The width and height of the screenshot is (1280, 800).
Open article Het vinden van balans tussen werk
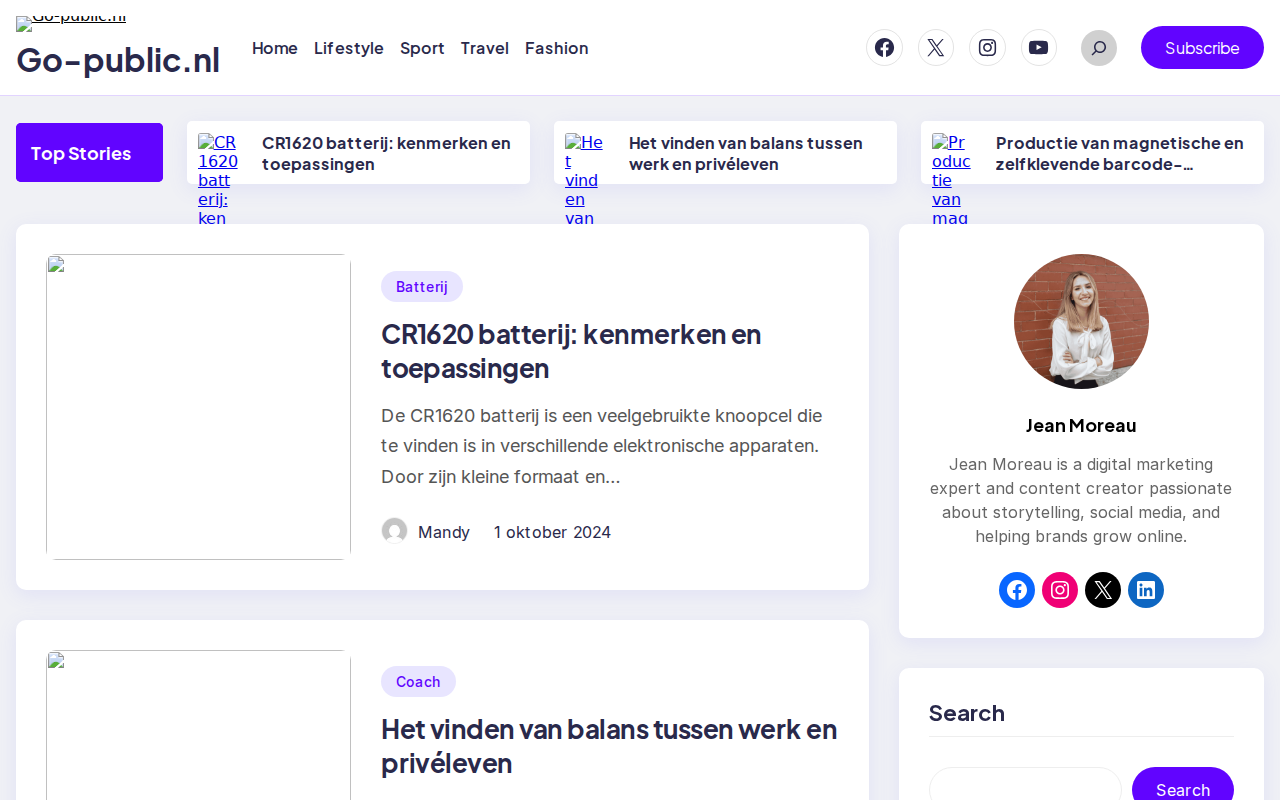[x=609, y=746]
